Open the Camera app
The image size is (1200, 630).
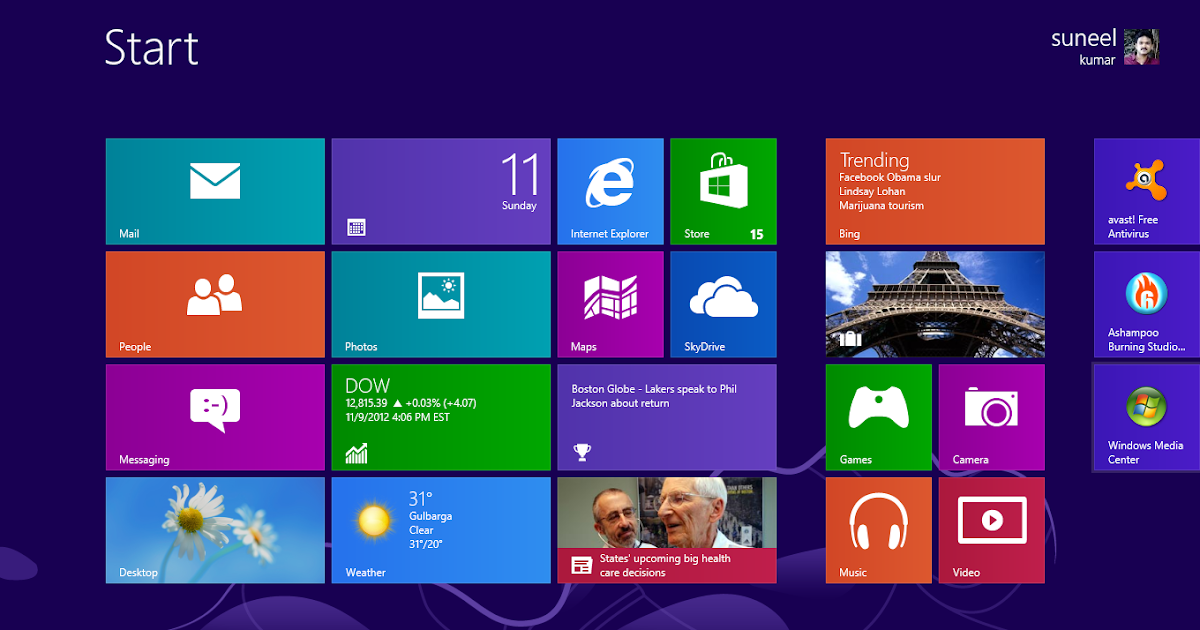[991, 417]
